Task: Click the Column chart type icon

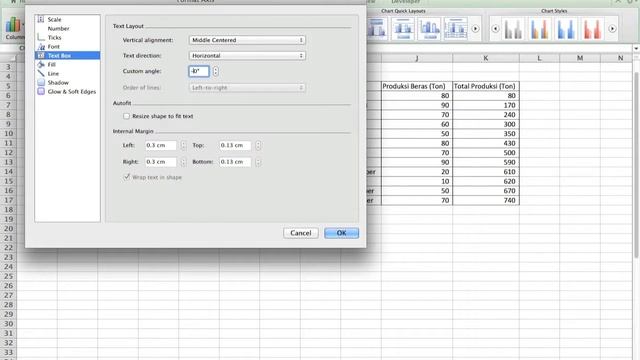Action: [13, 25]
